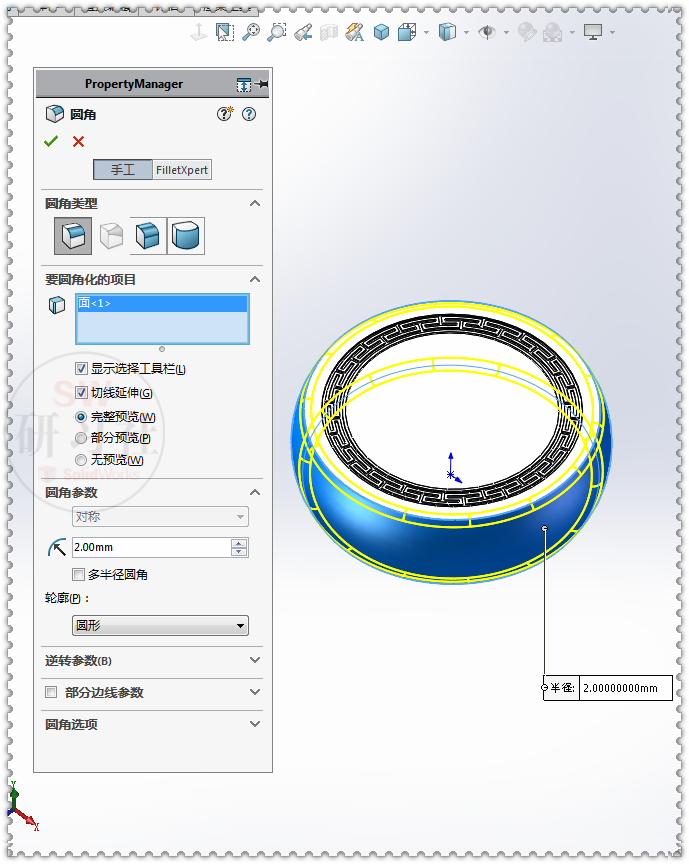The height and width of the screenshot is (864, 689).
Task: Open Hide/Show Items dropdown arrow
Action: click(x=506, y=33)
